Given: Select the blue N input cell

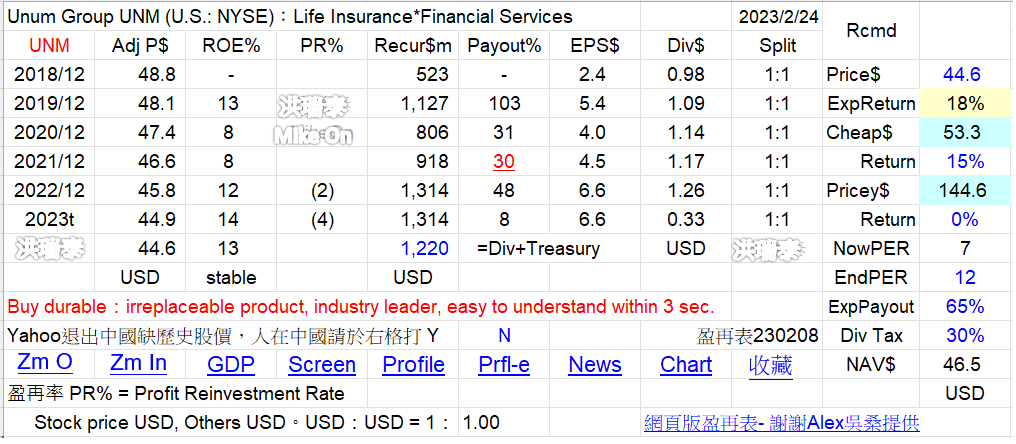Looking at the screenshot, I should pyautogui.click(x=504, y=335).
